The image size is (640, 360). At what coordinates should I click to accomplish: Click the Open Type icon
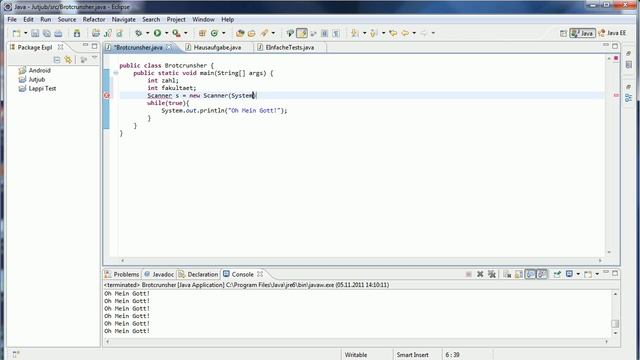click(x=240, y=33)
